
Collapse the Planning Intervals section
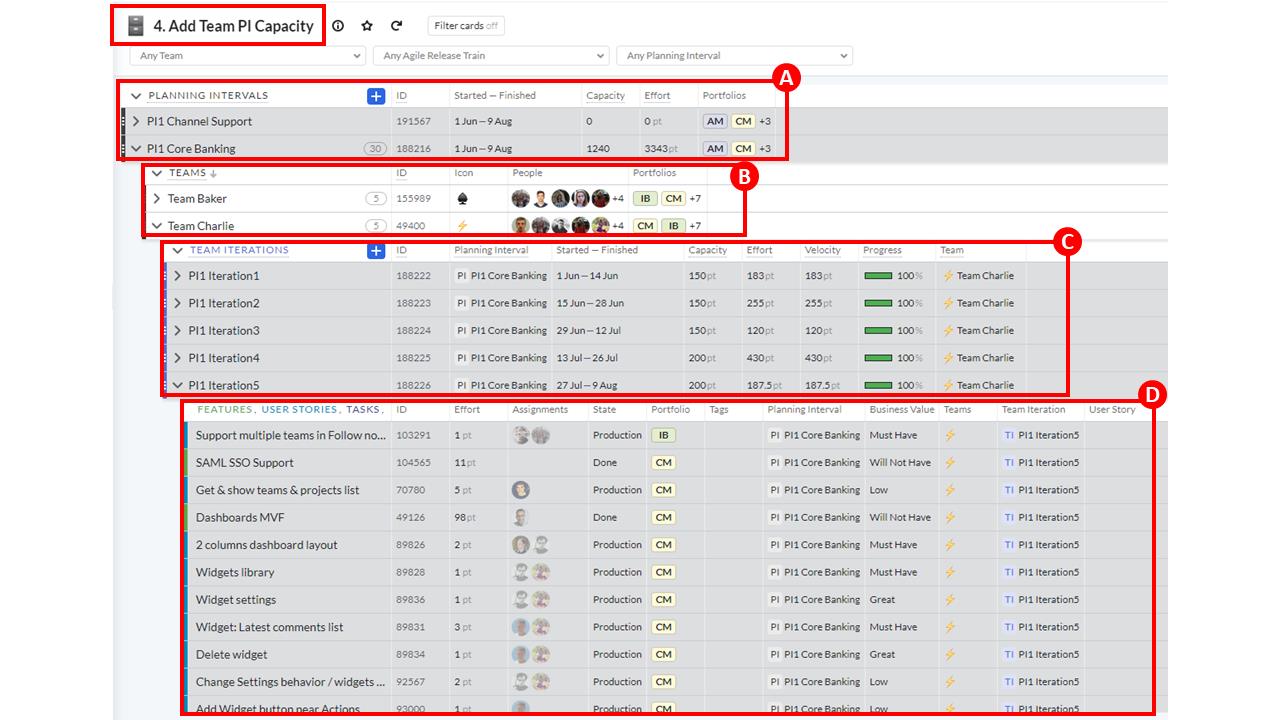[136, 96]
